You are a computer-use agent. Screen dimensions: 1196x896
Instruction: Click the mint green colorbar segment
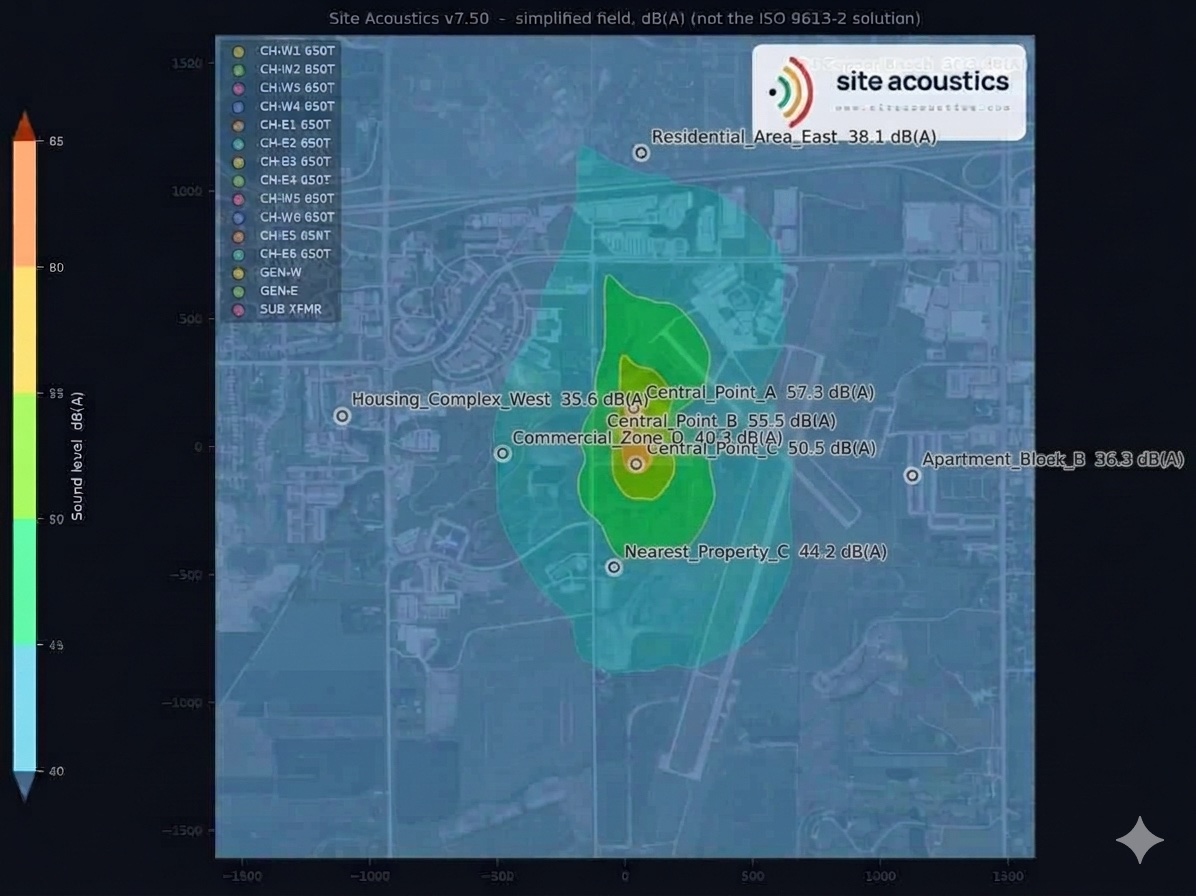coord(24,583)
